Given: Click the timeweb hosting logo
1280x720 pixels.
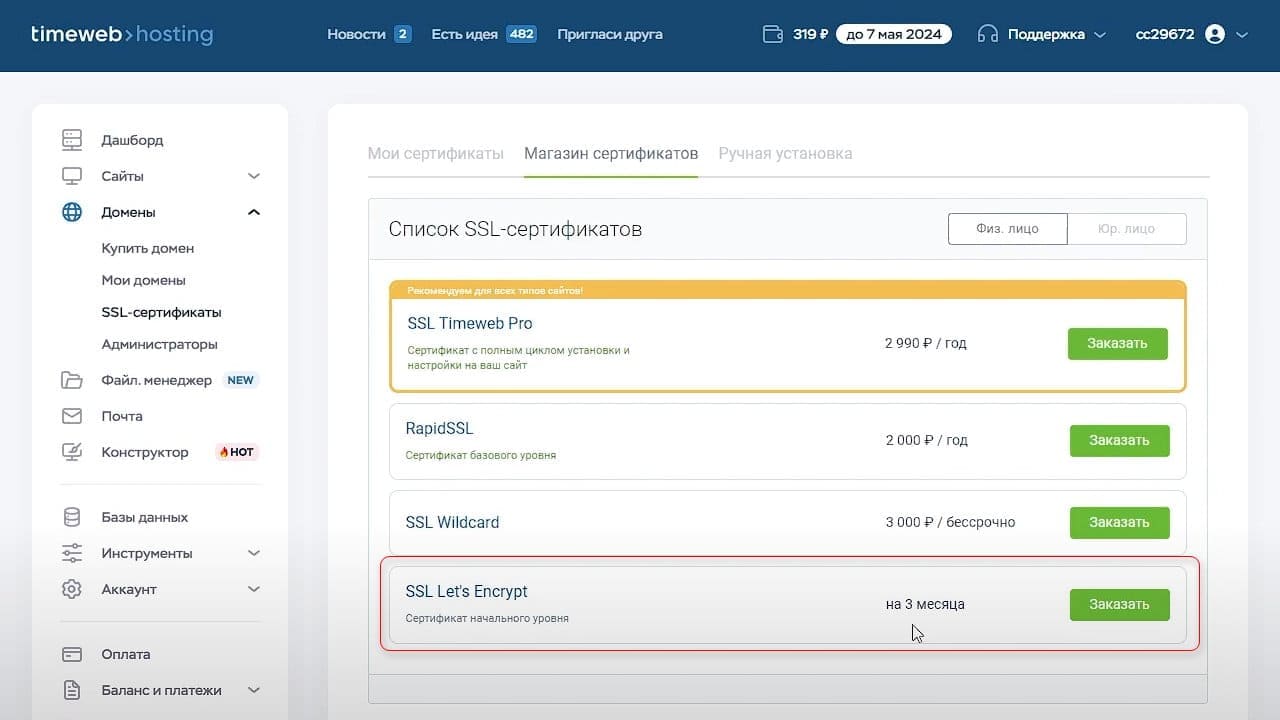Looking at the screenshot, I should 122,34.
